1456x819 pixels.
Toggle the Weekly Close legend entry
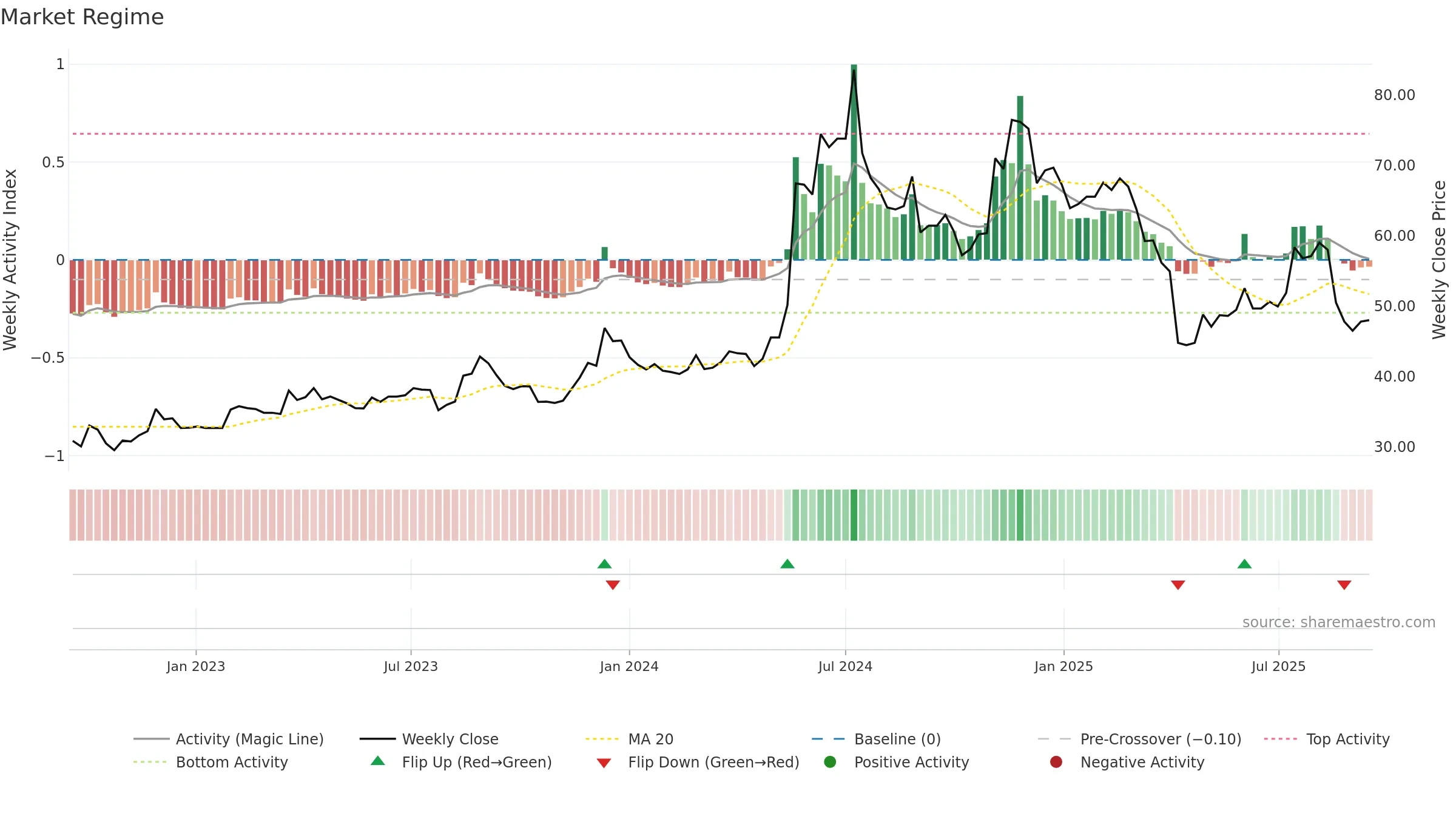coord(429,739)
